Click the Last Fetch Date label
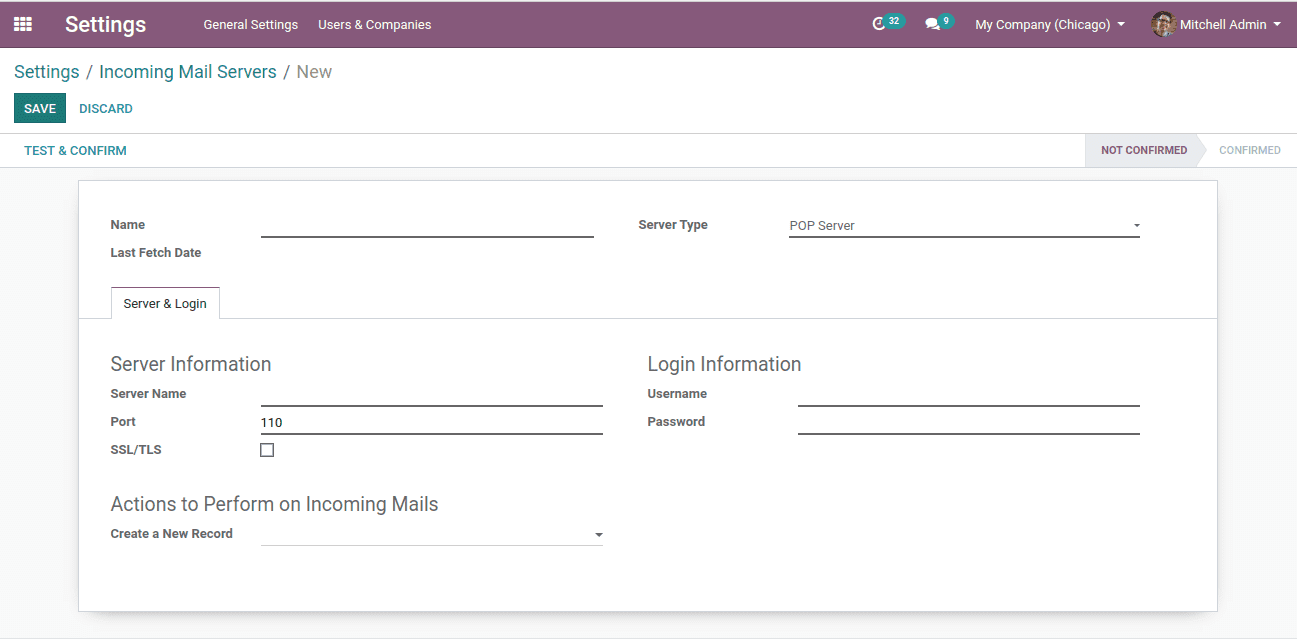 coord(156,253)
